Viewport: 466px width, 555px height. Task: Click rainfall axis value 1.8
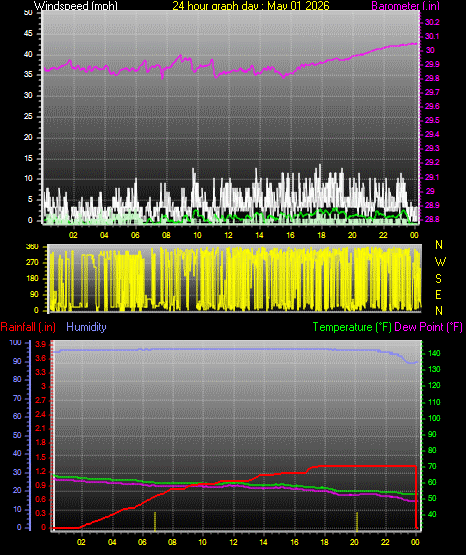[41, 442]
